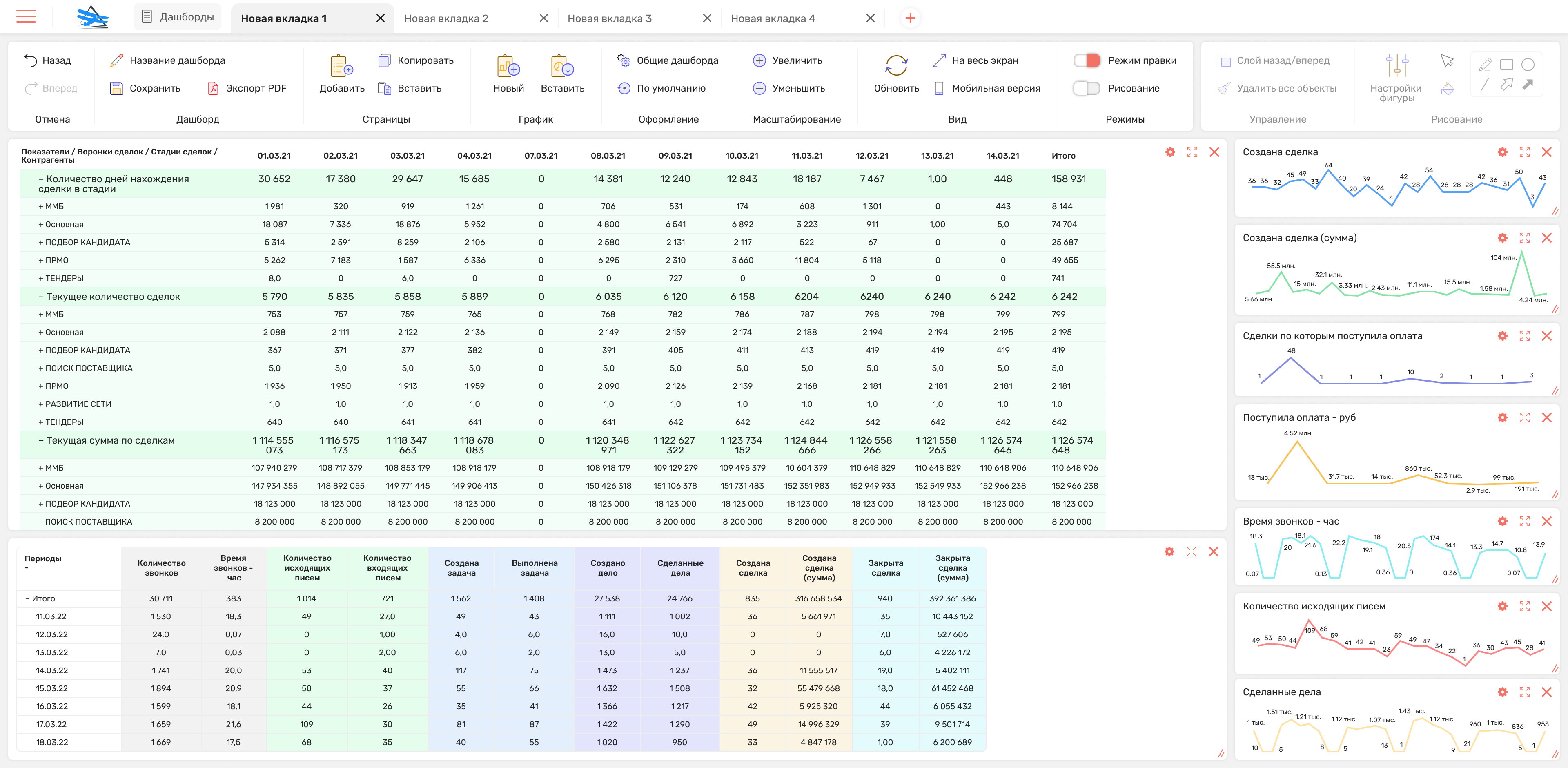This screenshot has width=1568, height=768.
Task: Toggle the Рисование mode switch
Action: tap(1087, 88)
